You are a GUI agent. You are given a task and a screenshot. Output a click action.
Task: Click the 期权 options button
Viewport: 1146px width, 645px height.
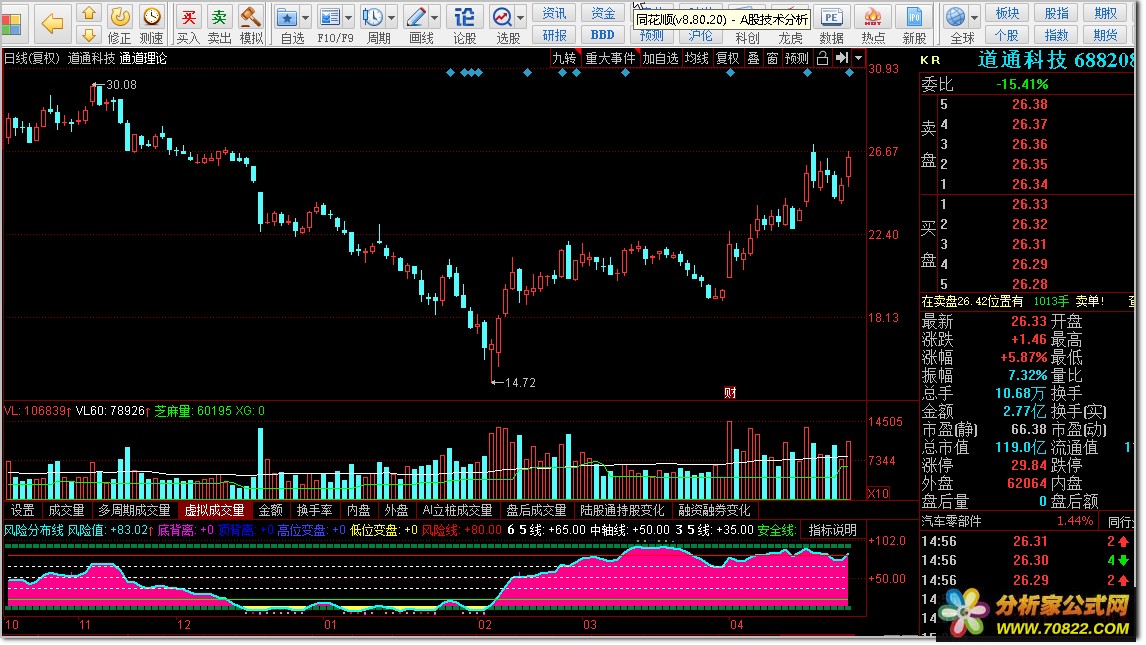[x=1105, y=13]
